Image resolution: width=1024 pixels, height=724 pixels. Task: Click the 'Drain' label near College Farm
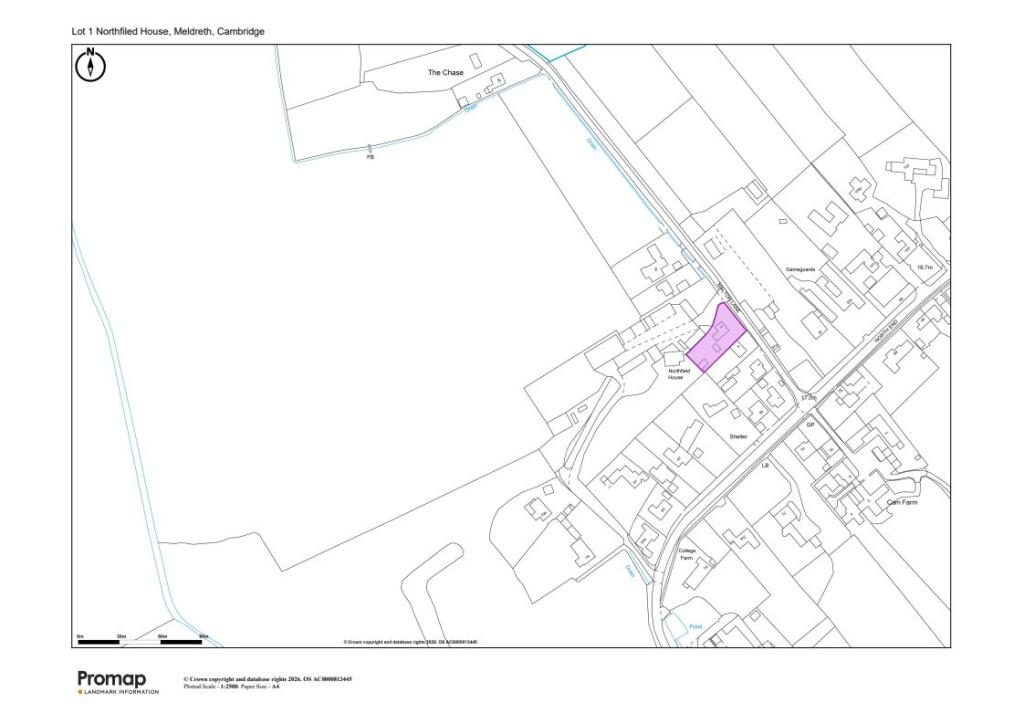[x=630, y=571]
